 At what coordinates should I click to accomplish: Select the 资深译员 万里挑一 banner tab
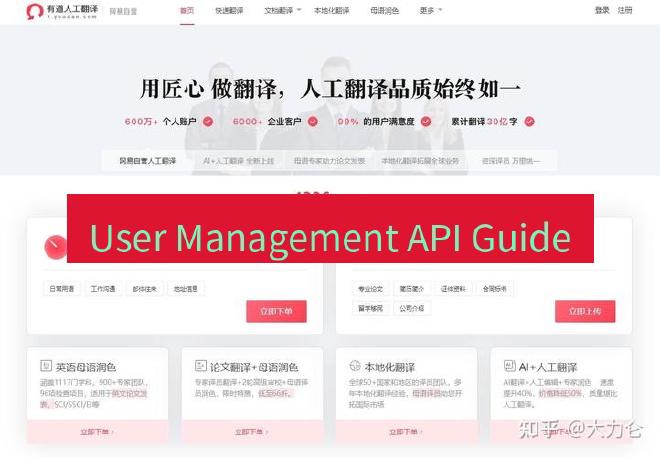click(x=511, y=161)
